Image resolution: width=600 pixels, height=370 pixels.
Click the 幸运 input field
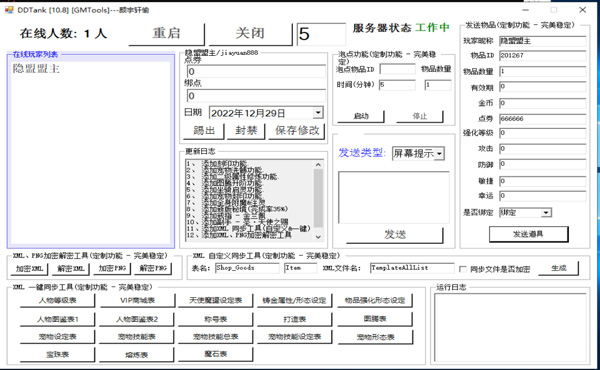tap(543, 196)
